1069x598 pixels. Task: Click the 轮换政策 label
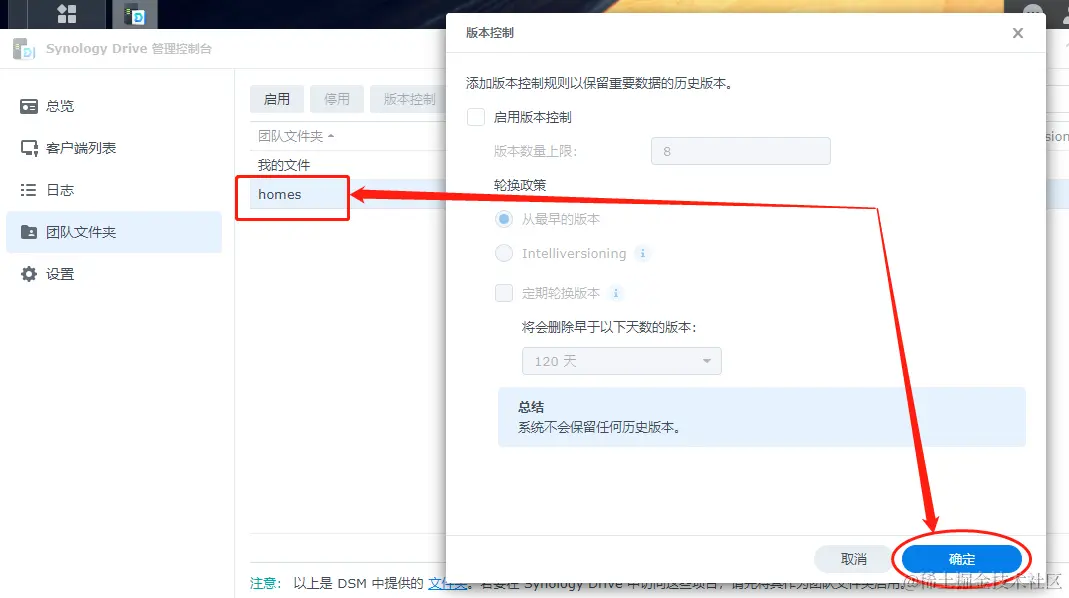tap(520, 185)
